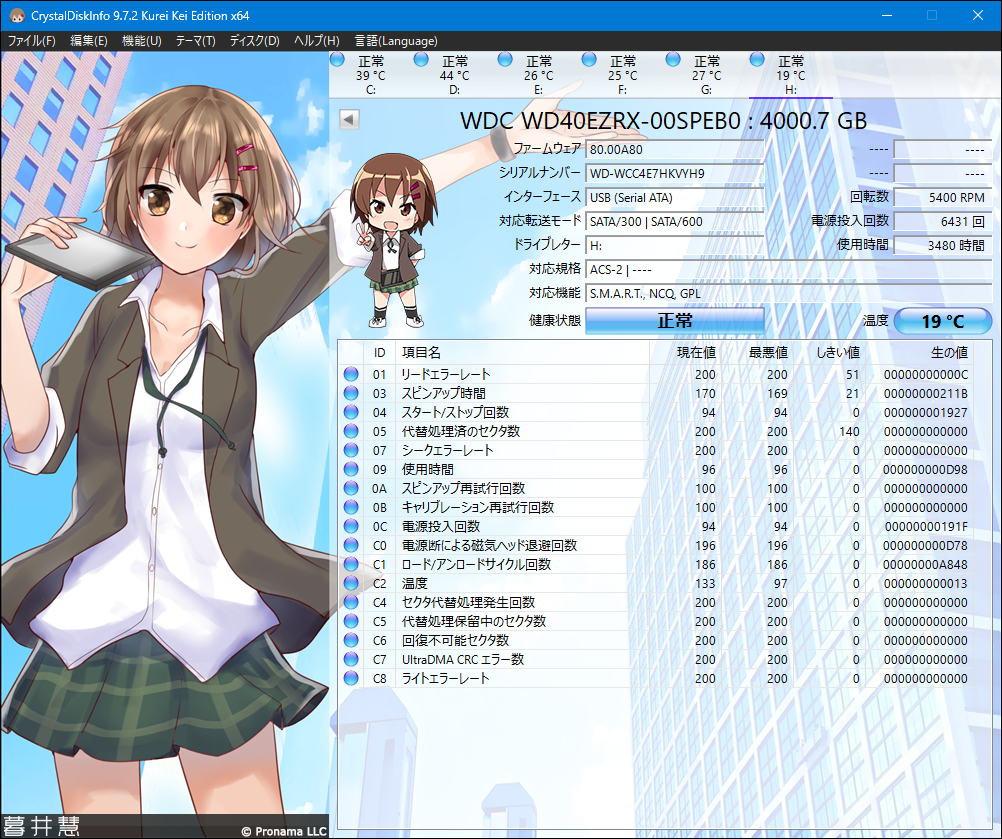The width and height of the screenshot is (1002, 839).
Task: Click the 生の値 column header
Action: [x=948, y=352]
